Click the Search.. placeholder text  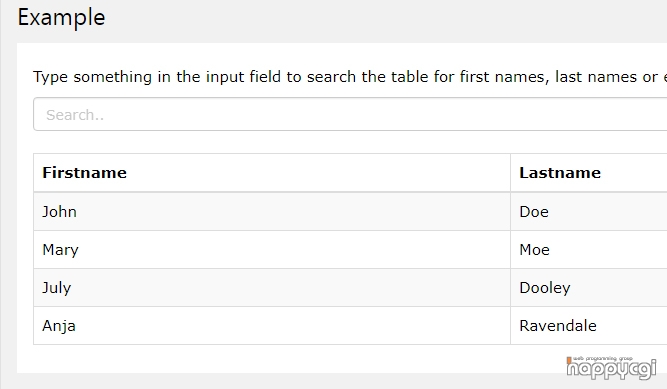tap(75, 115)
